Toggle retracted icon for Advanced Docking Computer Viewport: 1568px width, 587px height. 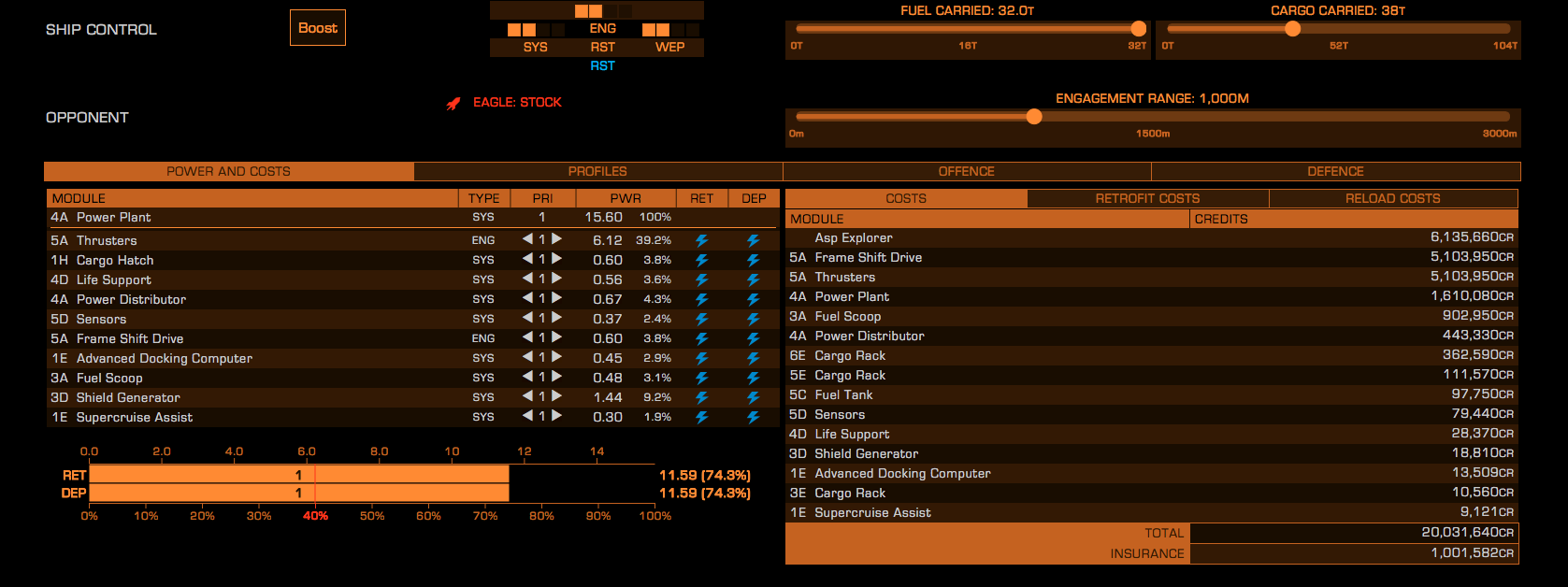click(x=701, y=358)
